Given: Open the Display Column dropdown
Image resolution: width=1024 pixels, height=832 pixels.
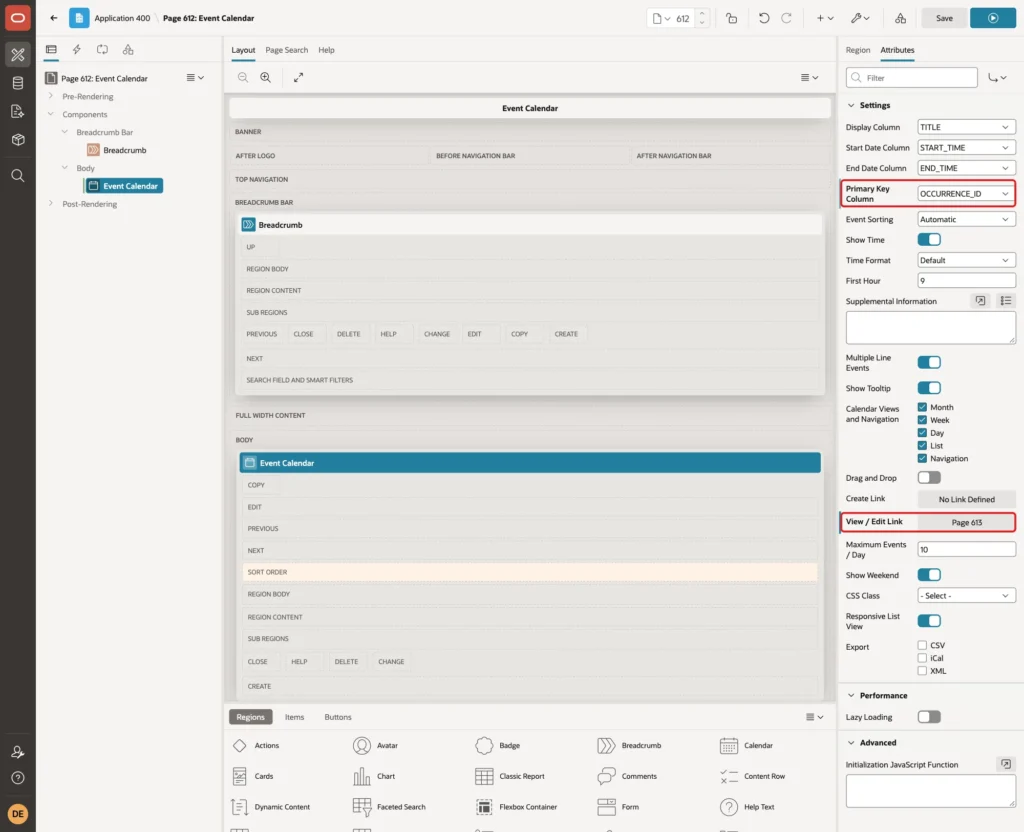Looking at the screenshot, I should click(967, 127).
